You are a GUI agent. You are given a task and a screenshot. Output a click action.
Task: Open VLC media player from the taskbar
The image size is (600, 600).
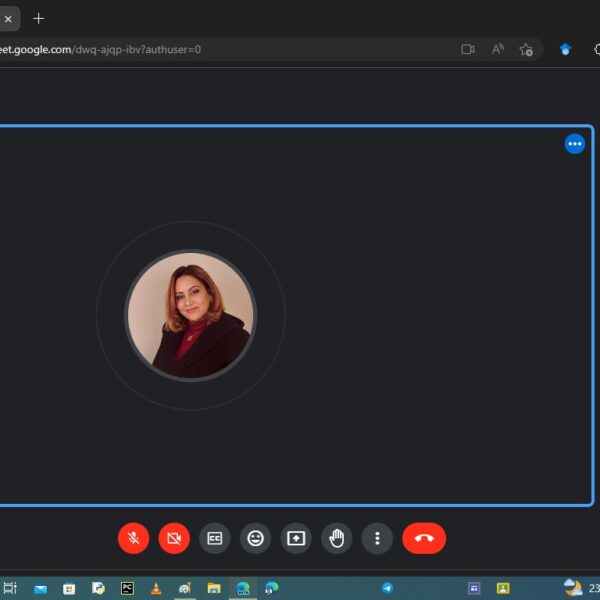156,588
